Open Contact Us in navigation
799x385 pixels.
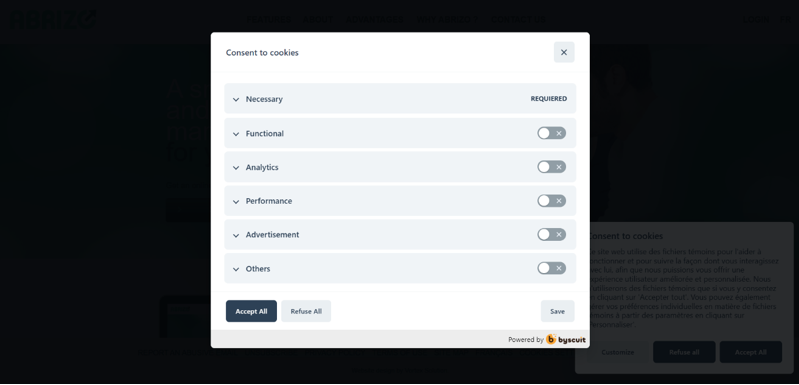coord(518,20)
